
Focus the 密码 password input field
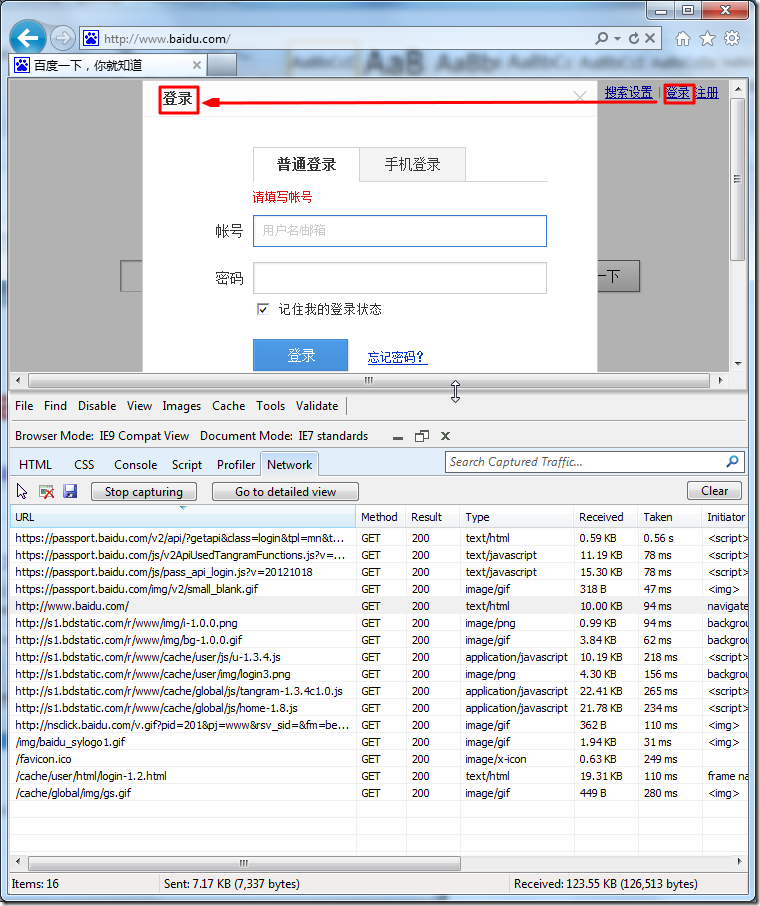[x=400, y=278]
